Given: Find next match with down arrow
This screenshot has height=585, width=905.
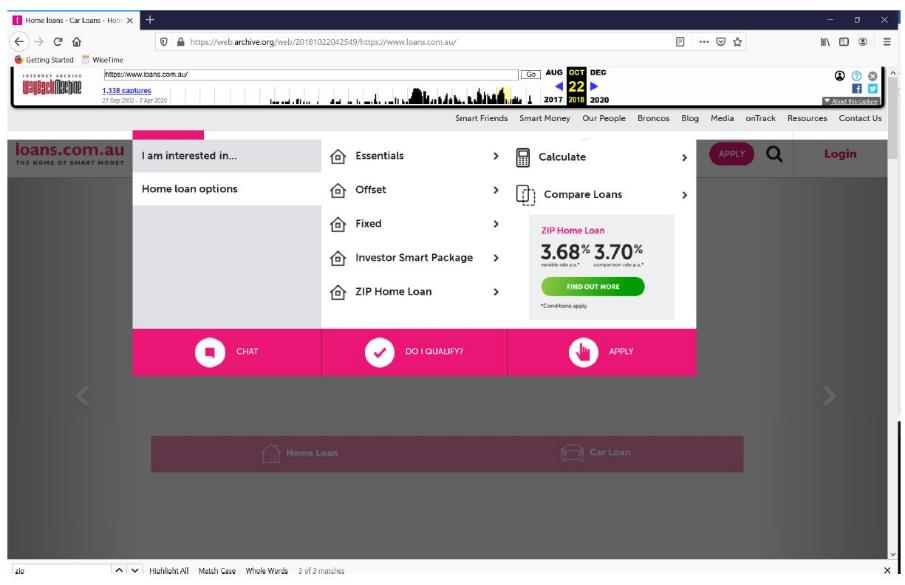Looking at the screenshot, I should pos(134,570).
